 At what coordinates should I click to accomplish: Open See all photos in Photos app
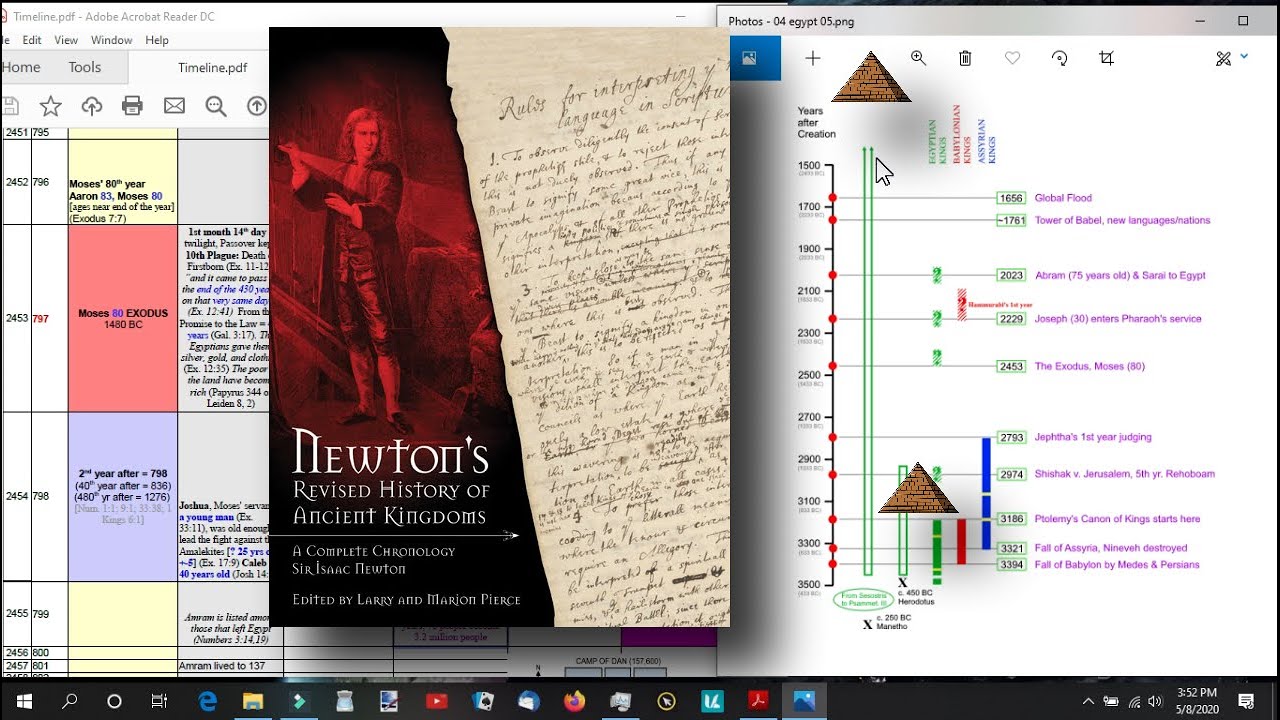tap(748, 58)
